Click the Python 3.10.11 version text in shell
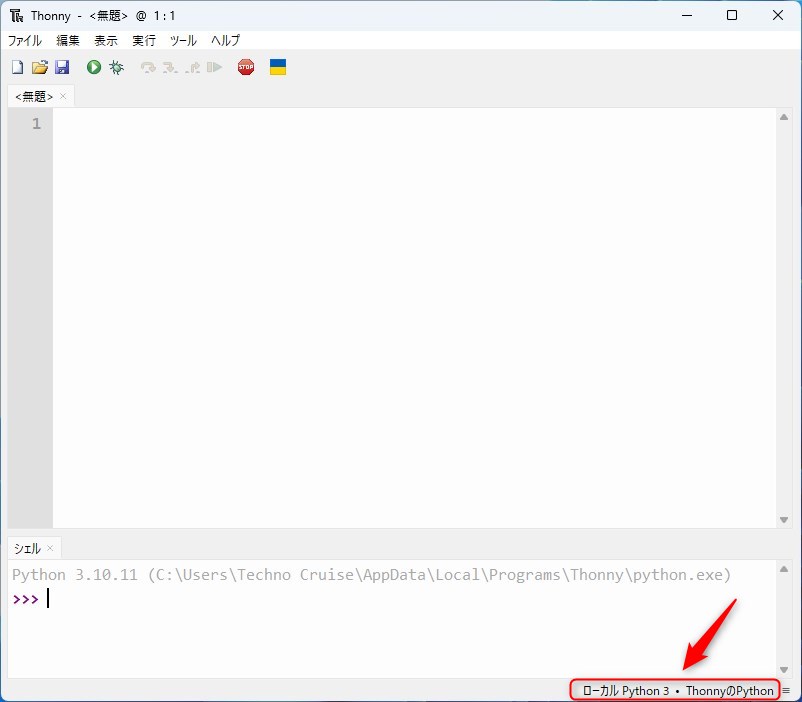The width and height of the screenshot is (802, 702). (x=75, y=575)
